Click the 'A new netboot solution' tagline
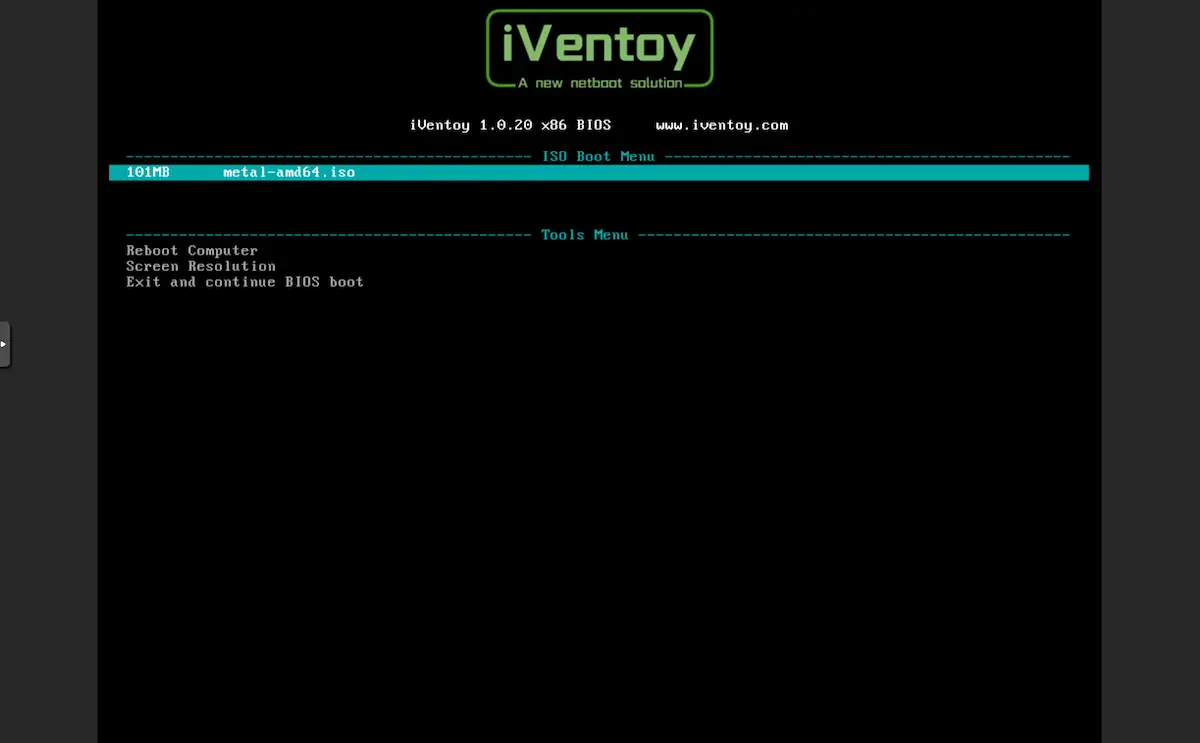The width and height of the screenshot is (1200, 743). pos(599,83)
